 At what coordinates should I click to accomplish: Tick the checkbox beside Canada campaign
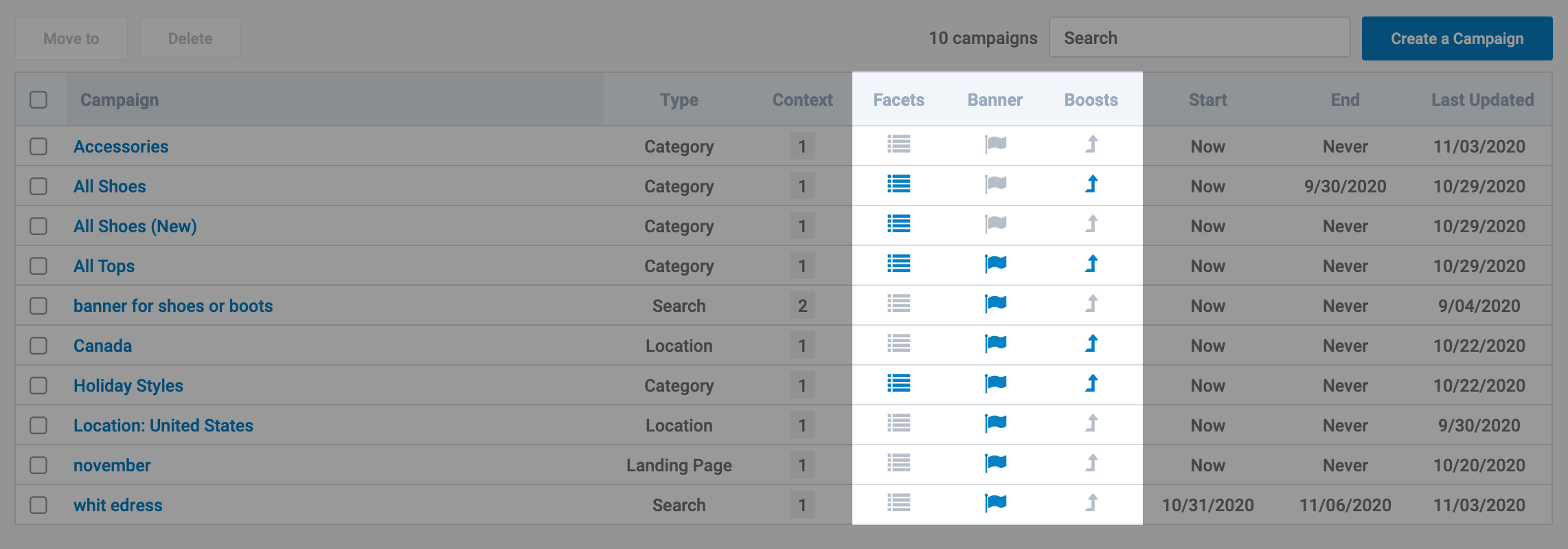[38, 346]
